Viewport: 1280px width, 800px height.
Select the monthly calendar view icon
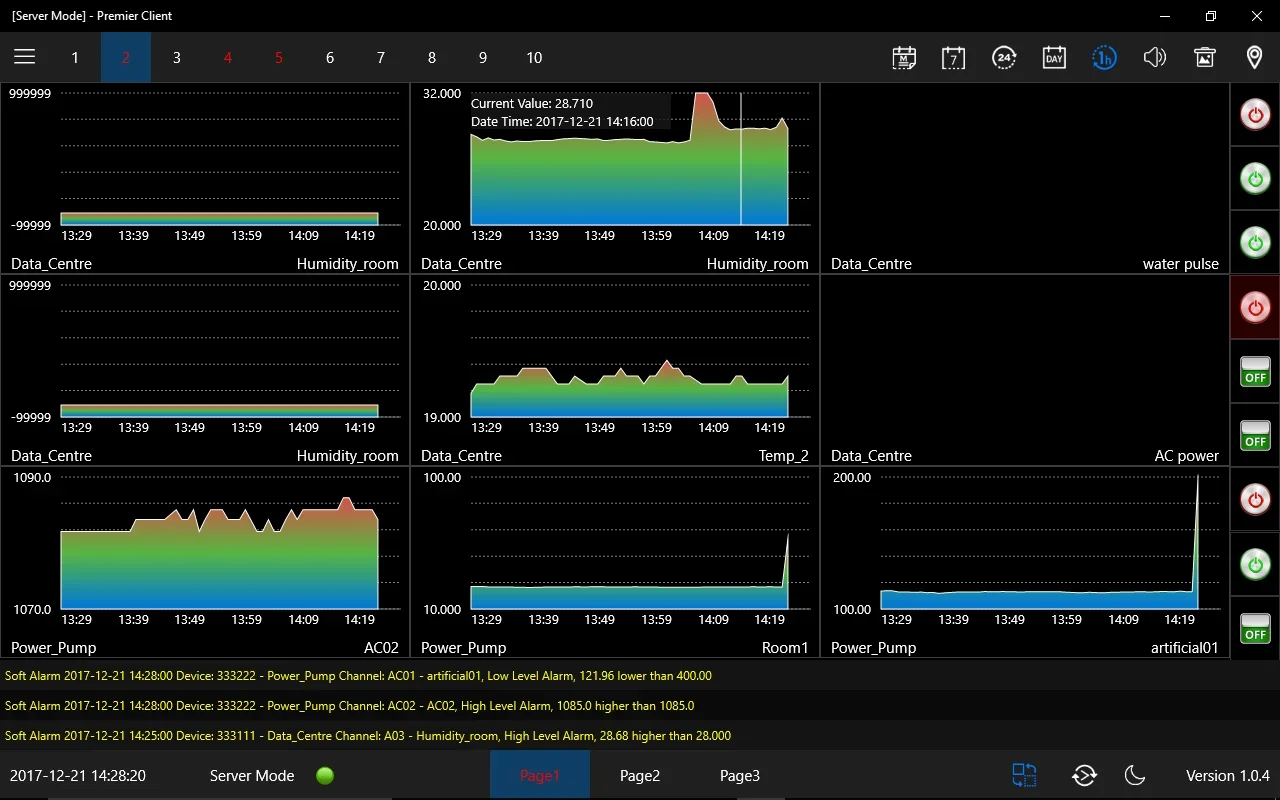pyautogui.click(x=904, y=57)
